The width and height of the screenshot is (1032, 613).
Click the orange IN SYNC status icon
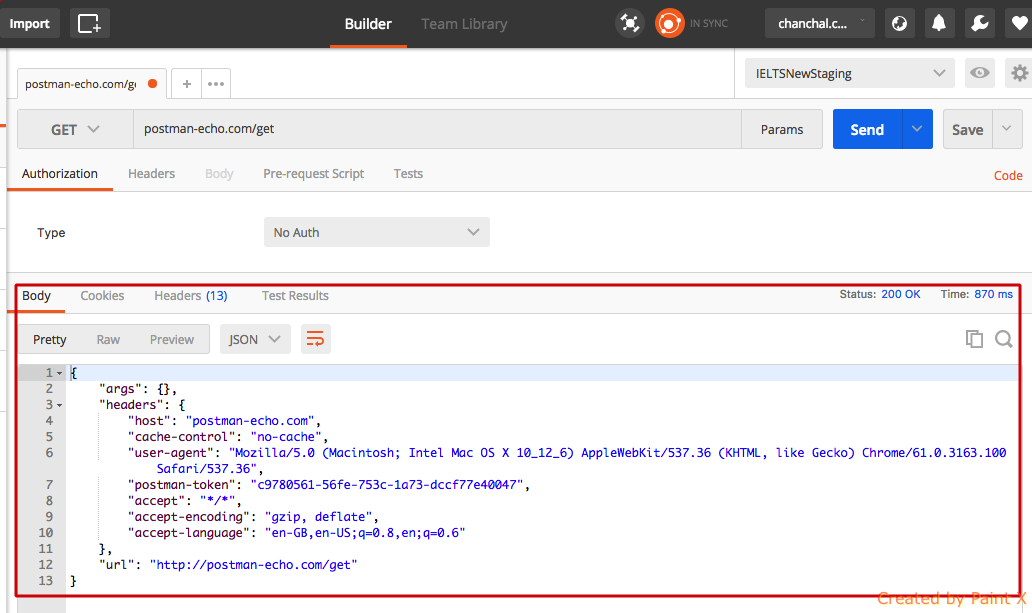(x=670, y=23)
